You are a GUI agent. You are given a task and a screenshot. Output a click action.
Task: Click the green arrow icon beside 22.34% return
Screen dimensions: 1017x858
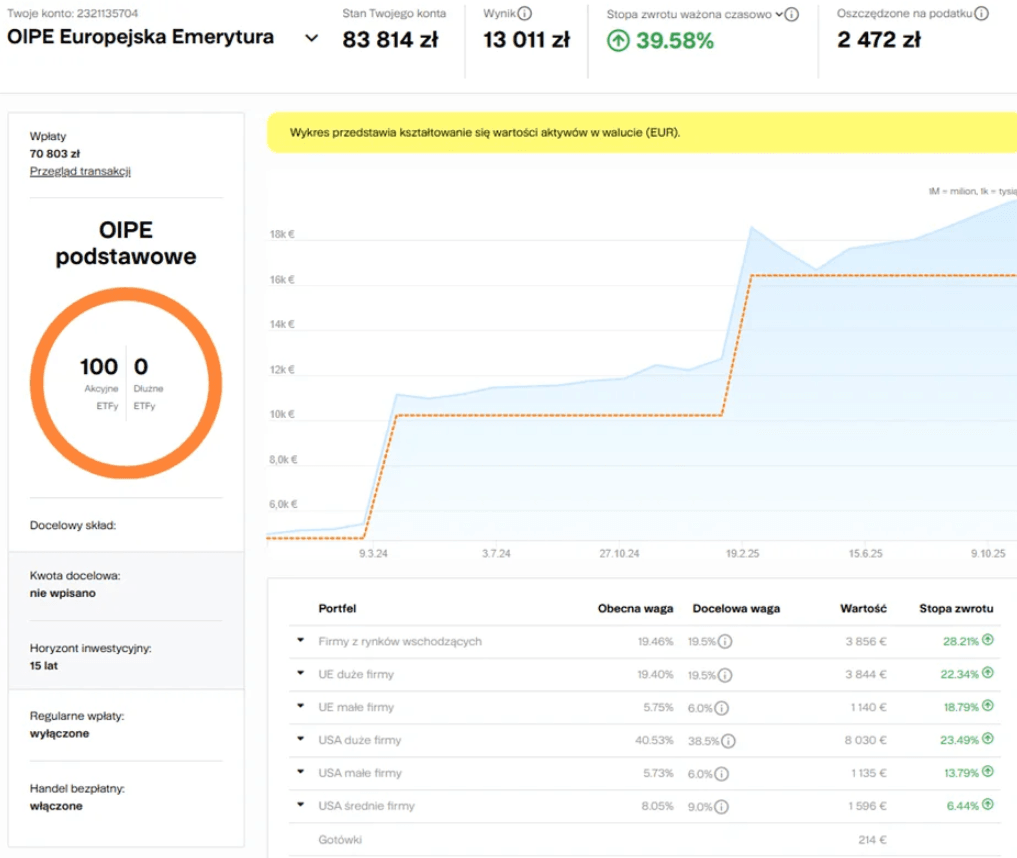pyautogui.click(x=988, y=673)
